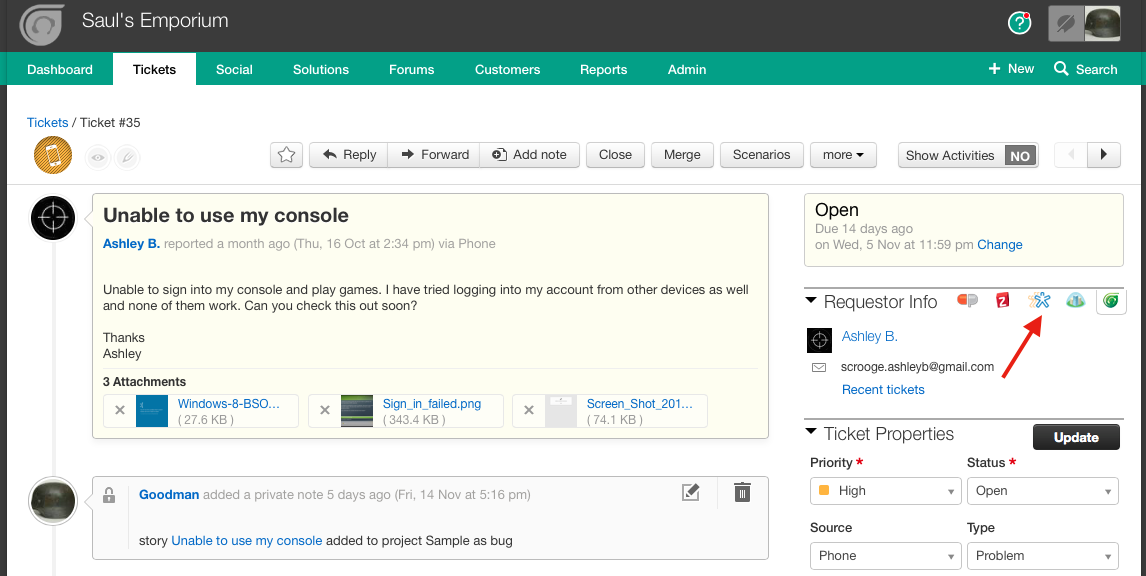1146x576 pixels.
Task: Click the lock icon on private note
Action: 109,495
